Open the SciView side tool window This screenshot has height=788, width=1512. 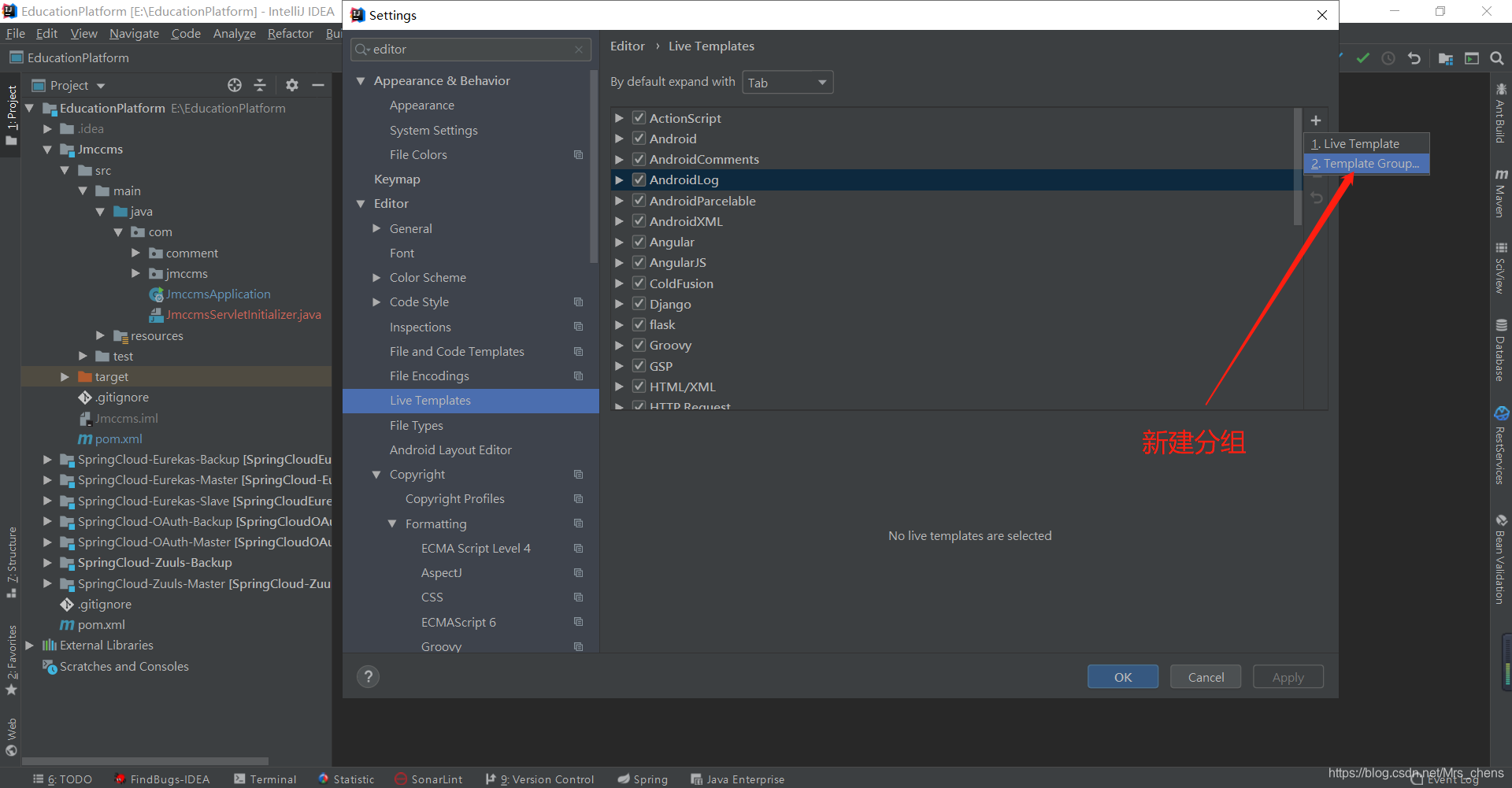1501,268
